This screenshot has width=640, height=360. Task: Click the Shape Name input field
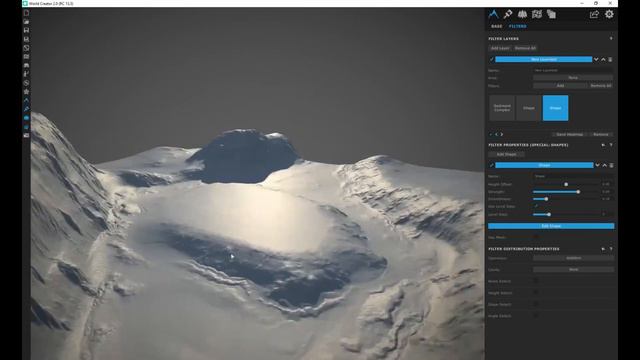tap(573, 176)
